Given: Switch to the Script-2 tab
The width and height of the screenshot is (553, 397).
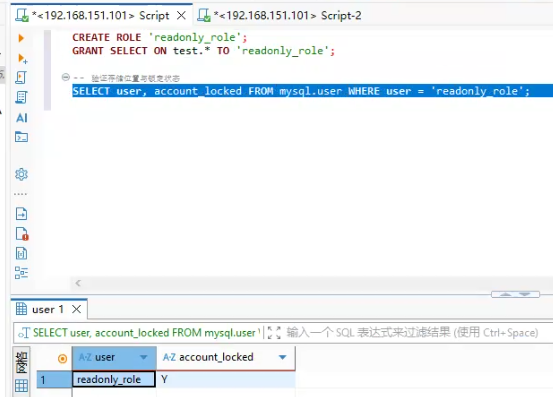Looking at the screenshot, I should point(279,16).
